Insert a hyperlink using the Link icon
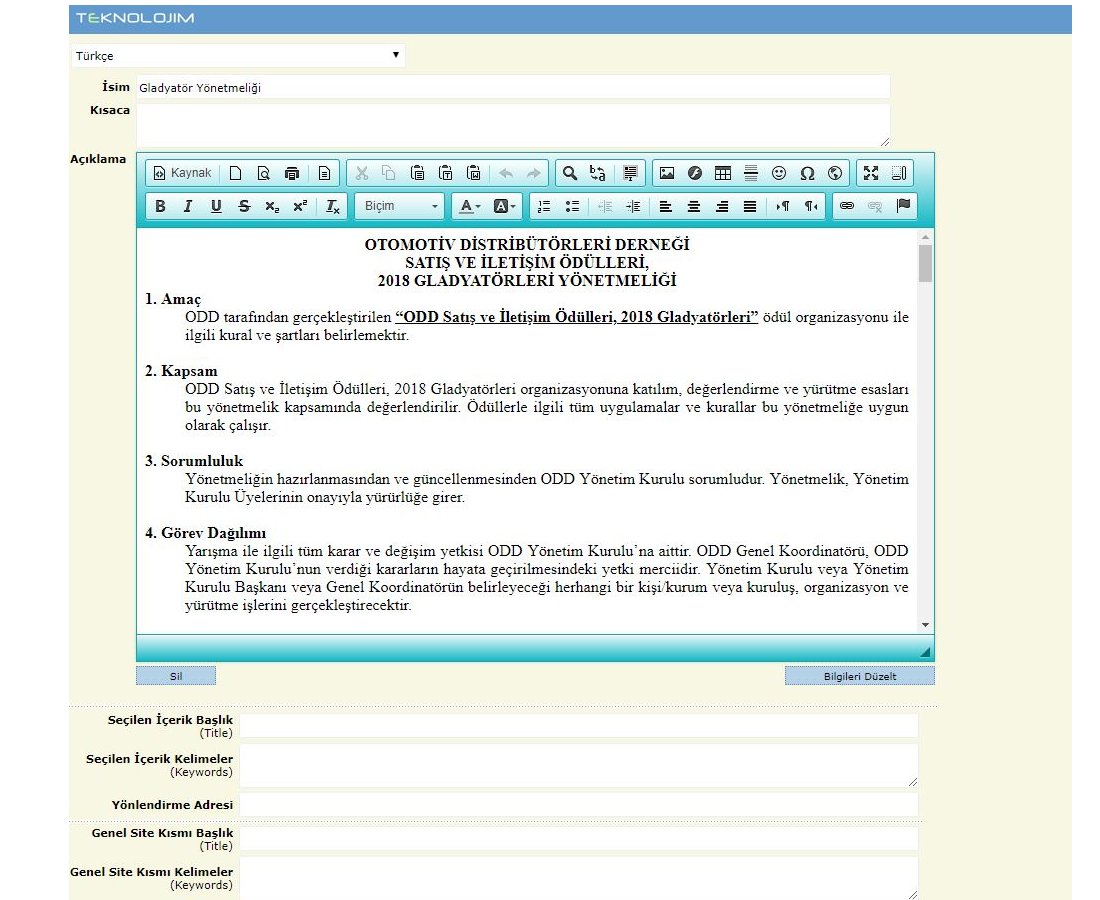This screenshot has width=1100, height=900. (x=847, y=206)
